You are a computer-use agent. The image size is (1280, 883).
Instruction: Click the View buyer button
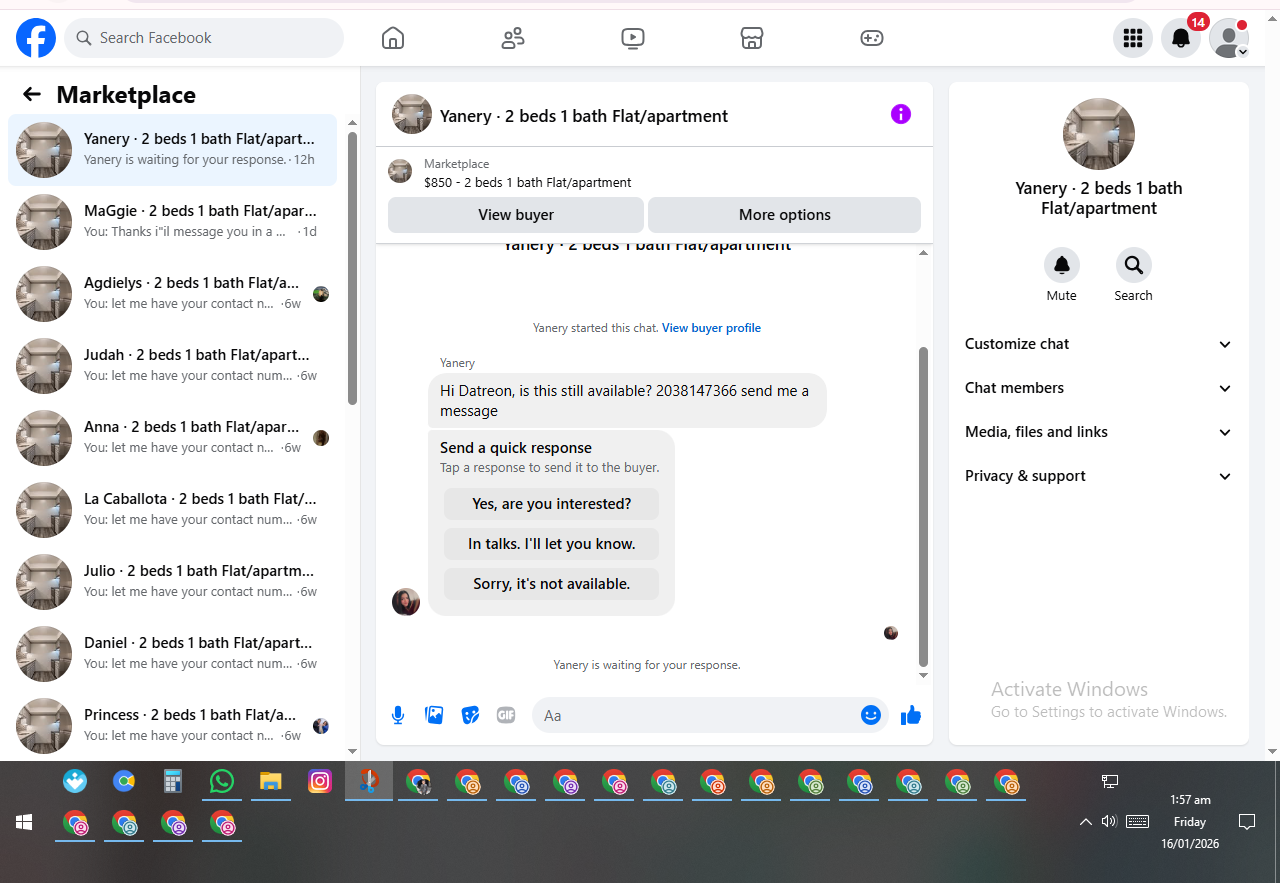pyautogui.click(x=516, y=215)
